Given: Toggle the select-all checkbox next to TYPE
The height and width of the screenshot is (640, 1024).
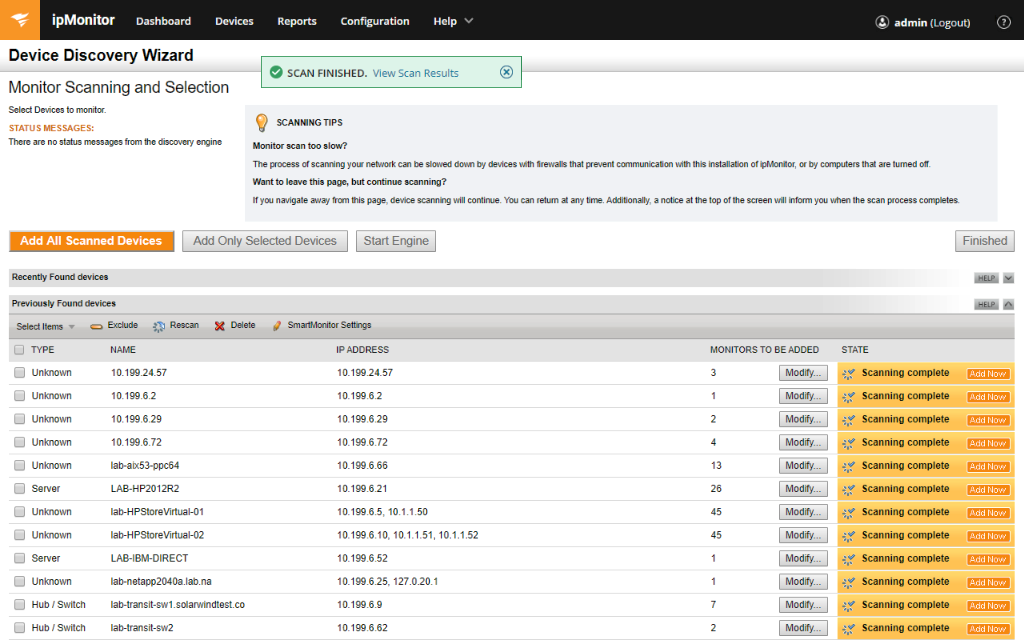Looking at the screenshot, I should 19,350.
